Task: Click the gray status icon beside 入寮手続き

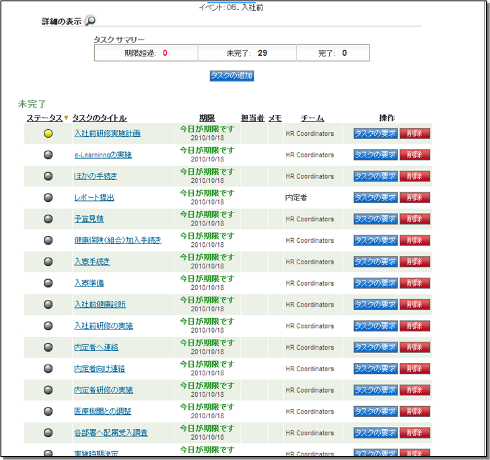Action: tap(48, 262)
